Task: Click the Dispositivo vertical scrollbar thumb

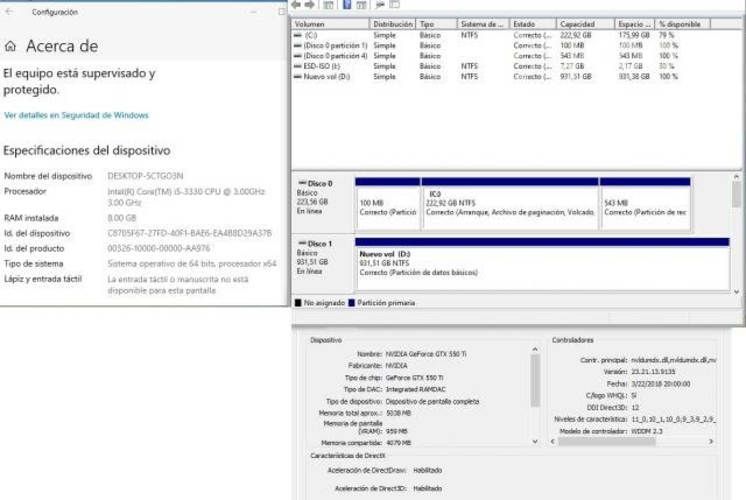Action: point(535,381)
